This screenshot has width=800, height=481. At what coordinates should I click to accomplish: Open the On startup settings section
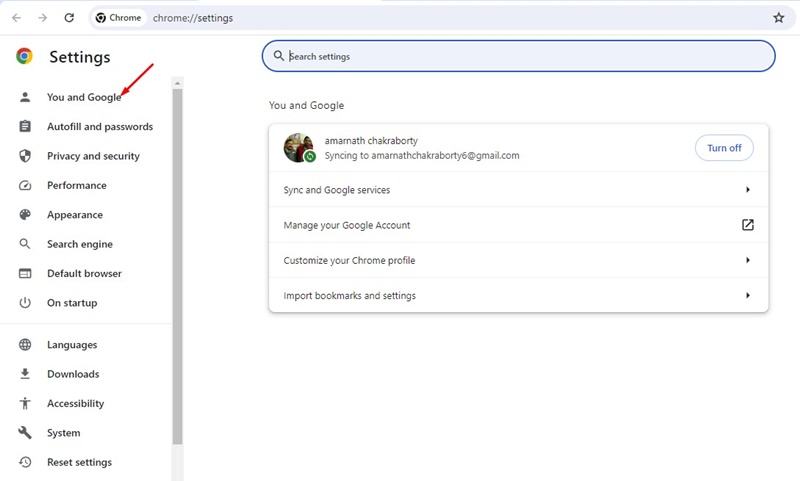[72, 303]
